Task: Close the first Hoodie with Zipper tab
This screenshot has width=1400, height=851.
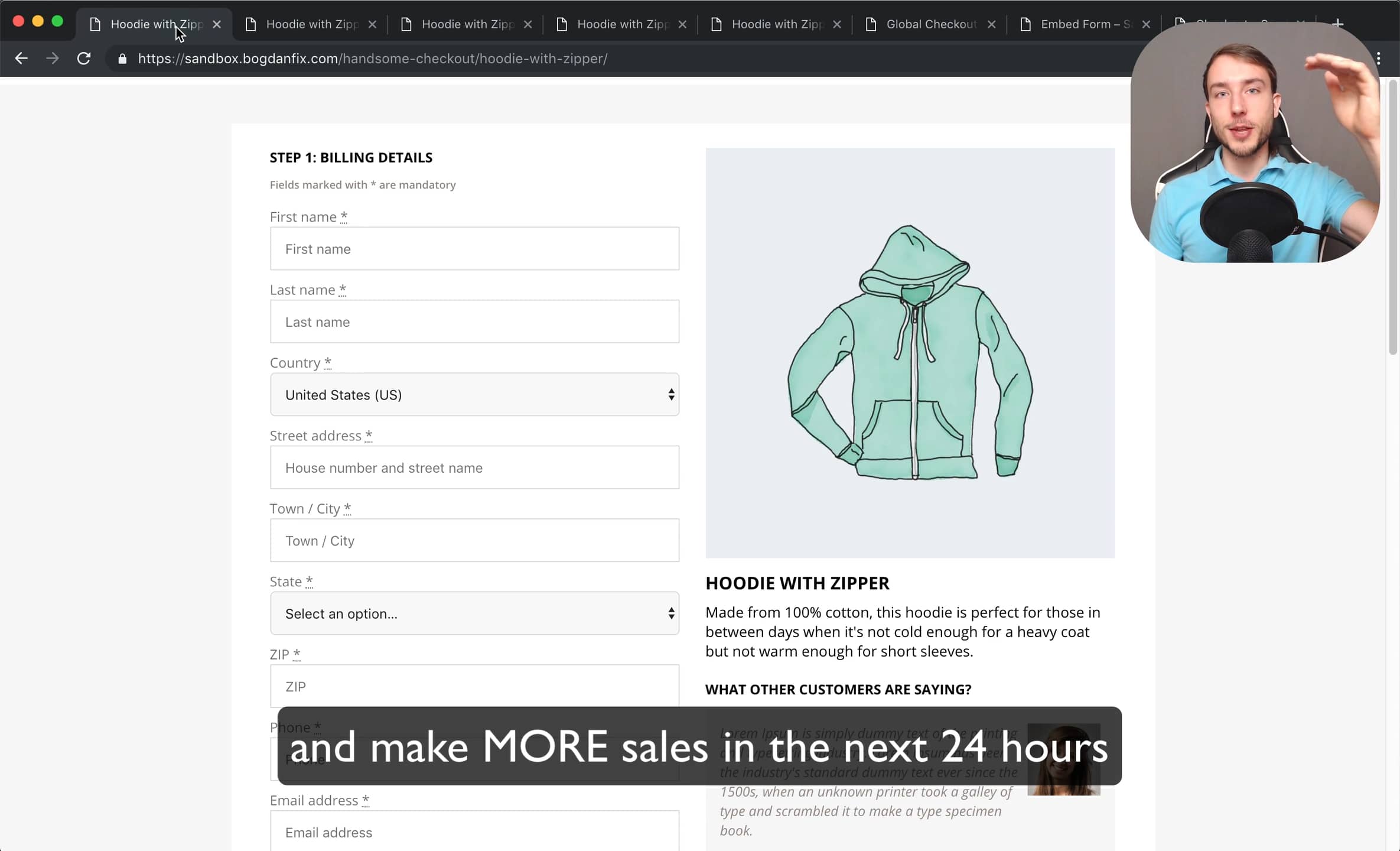Action: point(217,24)
